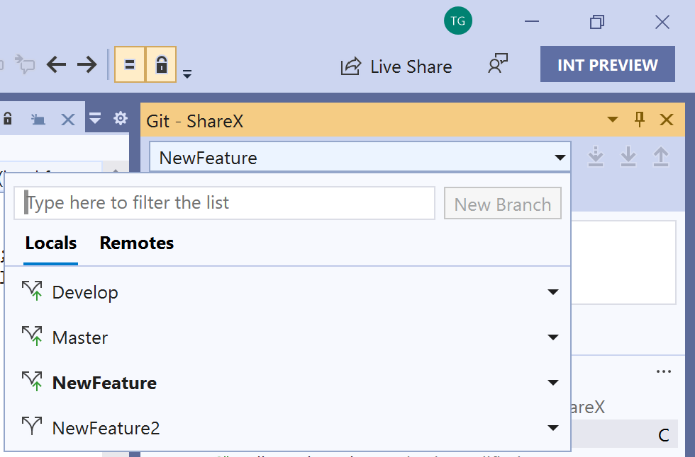Navigate backward with the left arrow
This screenshot has width=695, height=457.
[56, 65]
